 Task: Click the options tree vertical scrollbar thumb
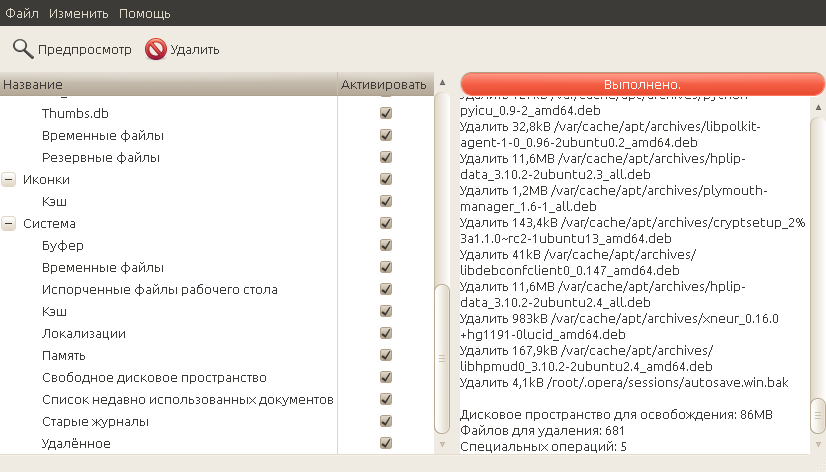(x=442, y=358)
